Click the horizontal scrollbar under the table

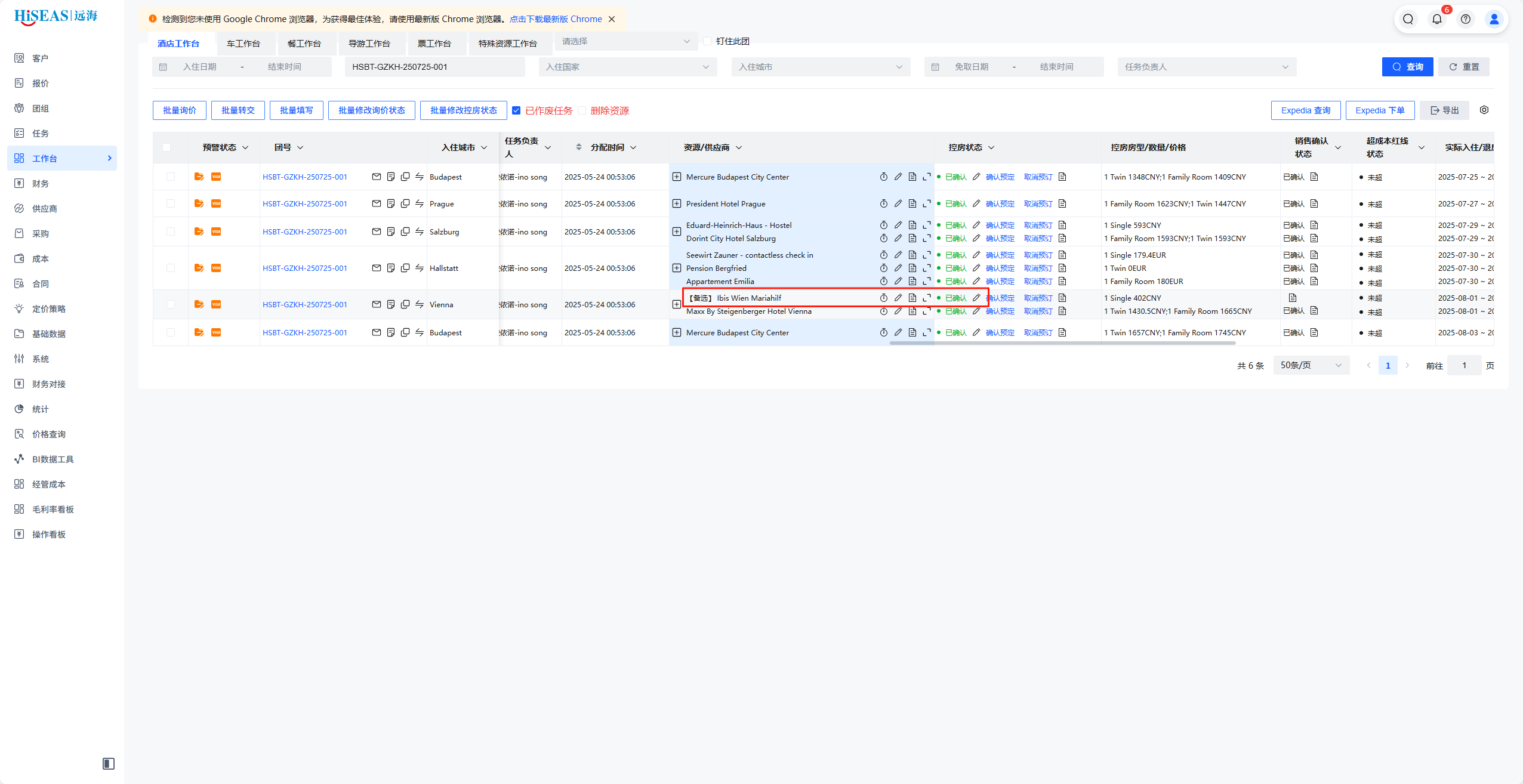click(x=1062, y=343)
